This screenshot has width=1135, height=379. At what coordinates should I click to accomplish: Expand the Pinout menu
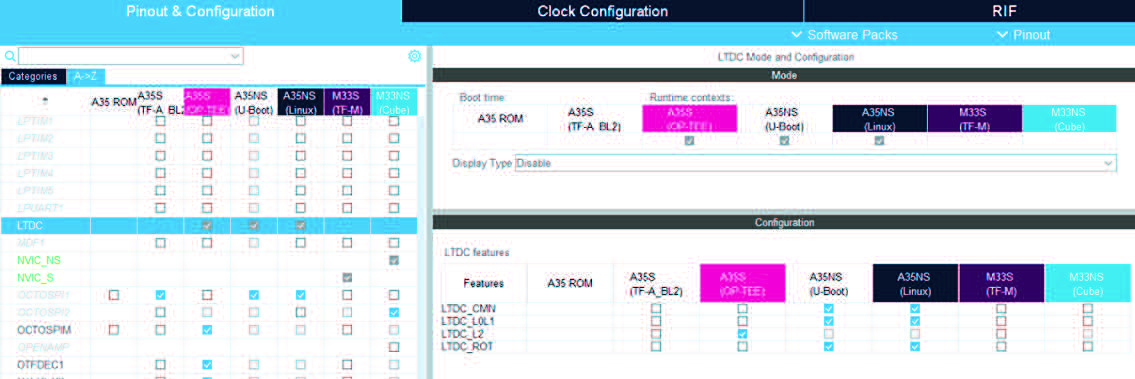pos(1024,35)
